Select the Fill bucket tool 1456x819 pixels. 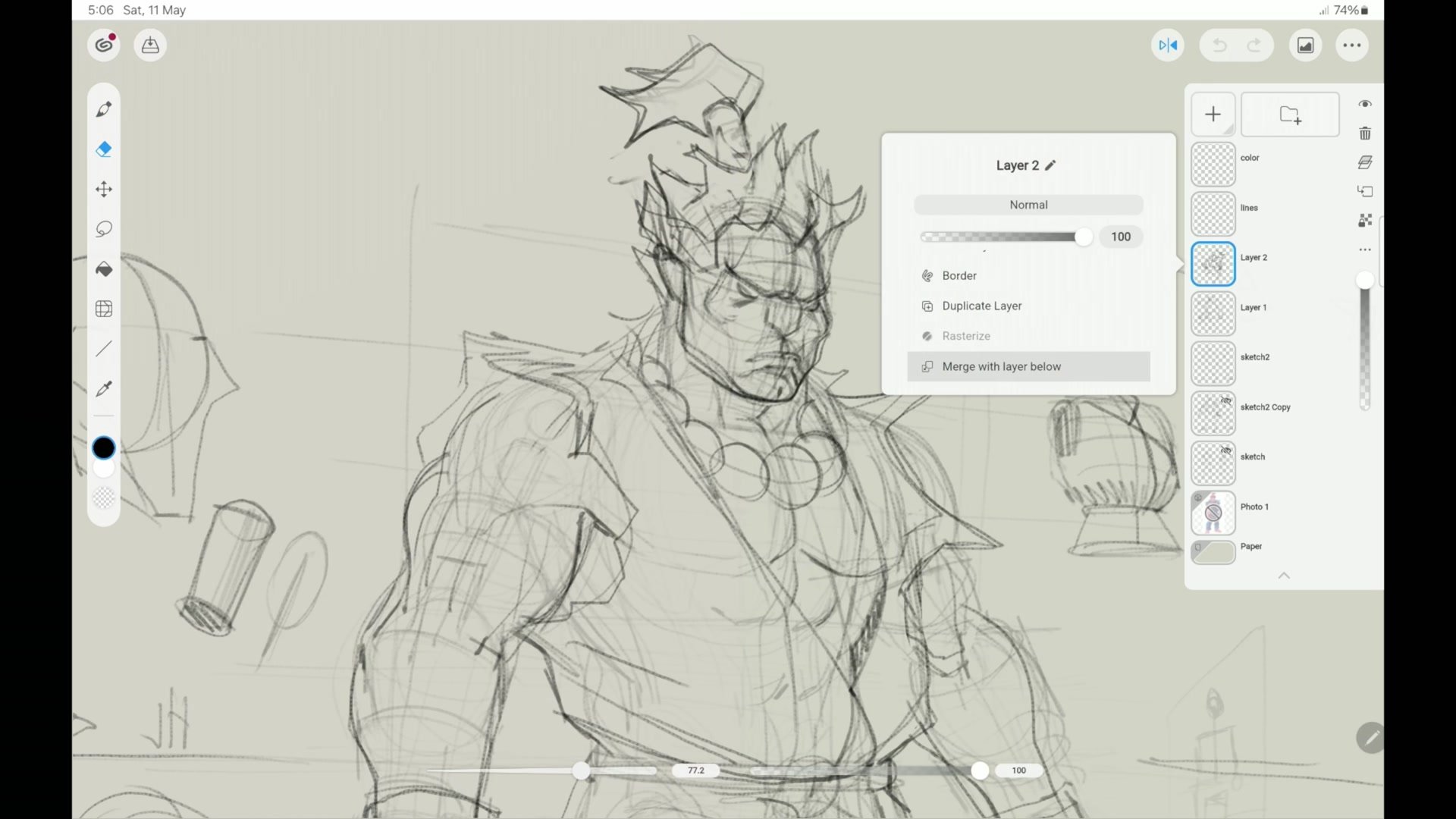[x=104, y=268]
